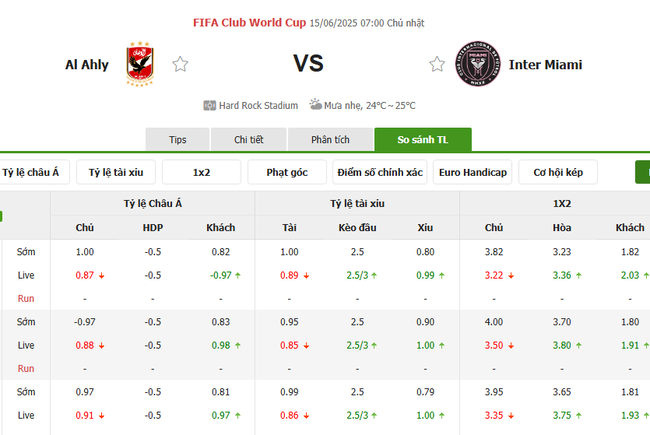Click the first Live odds value 0.87
This screenshot has width=650, height=435.
coord(85,275)
